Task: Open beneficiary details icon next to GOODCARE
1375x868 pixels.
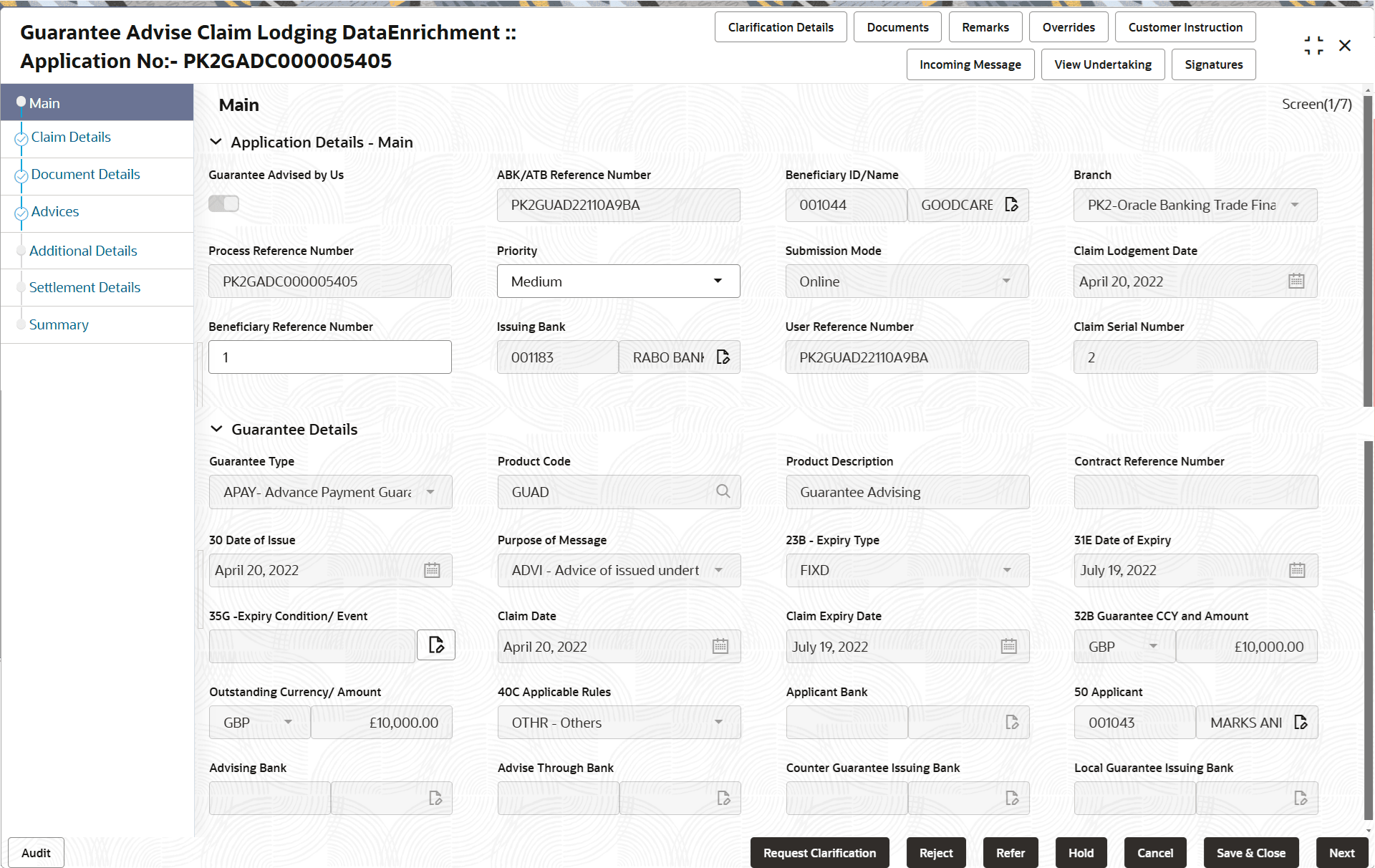Action: tap(1011, 205)
